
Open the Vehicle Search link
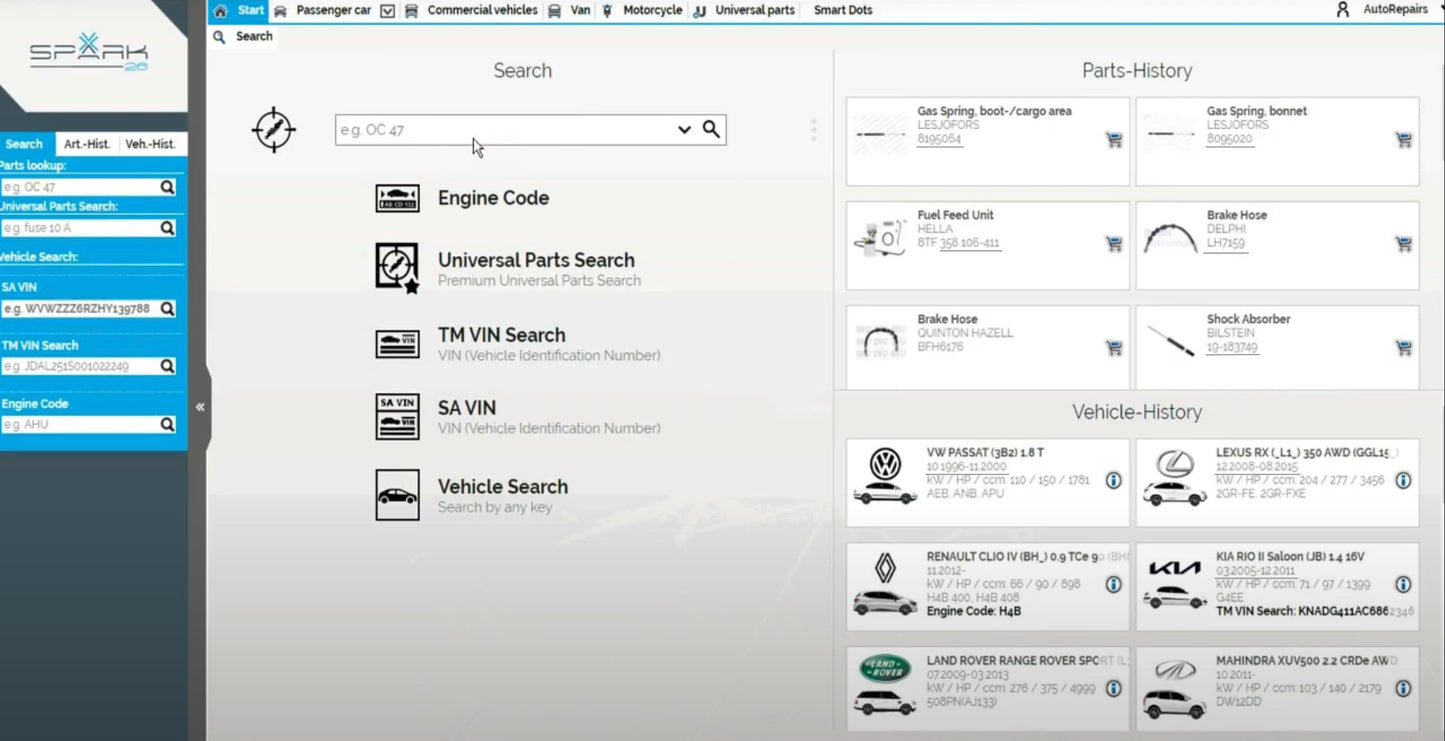(x=503, y=487)
